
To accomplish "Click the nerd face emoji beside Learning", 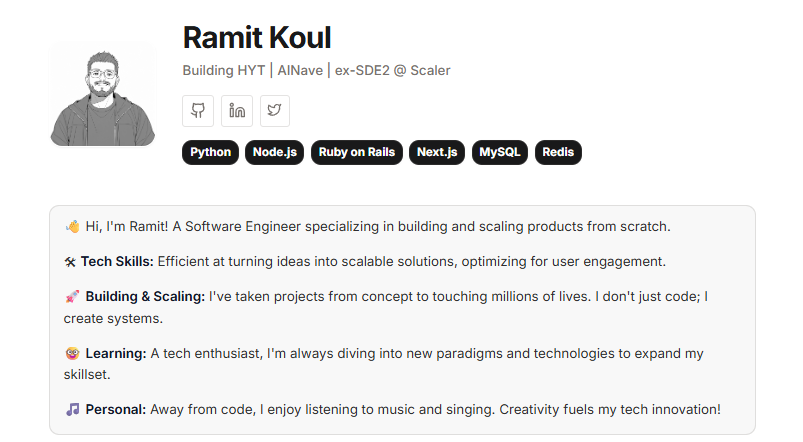I will coord(72,354).
